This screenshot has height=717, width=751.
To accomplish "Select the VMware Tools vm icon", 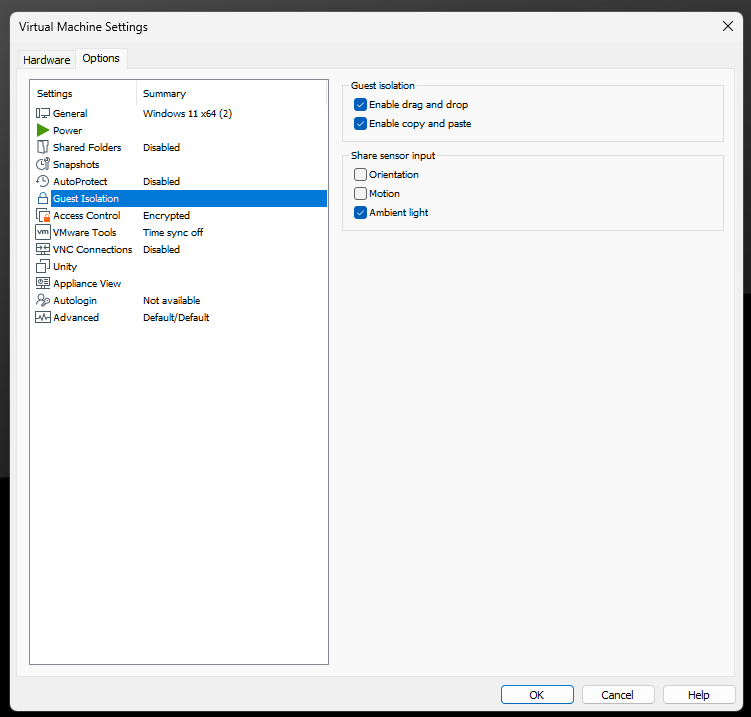I will [42, 233].
